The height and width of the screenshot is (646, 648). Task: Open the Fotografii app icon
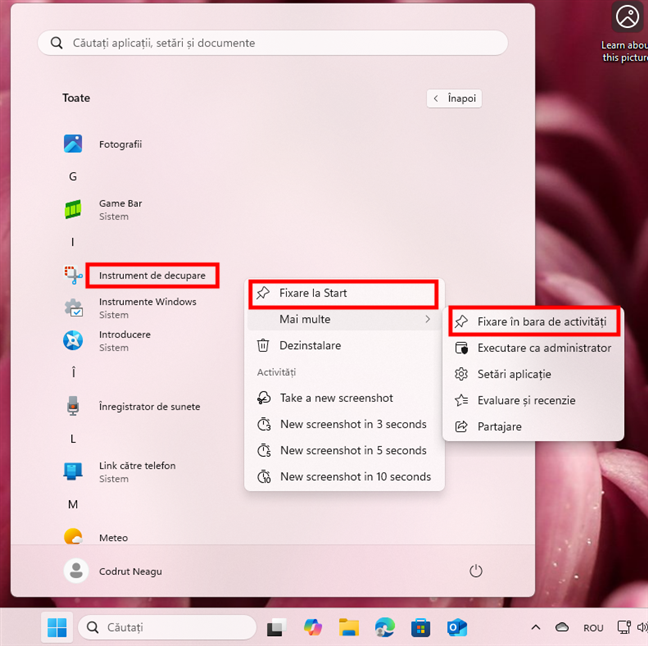pos(73,144)
